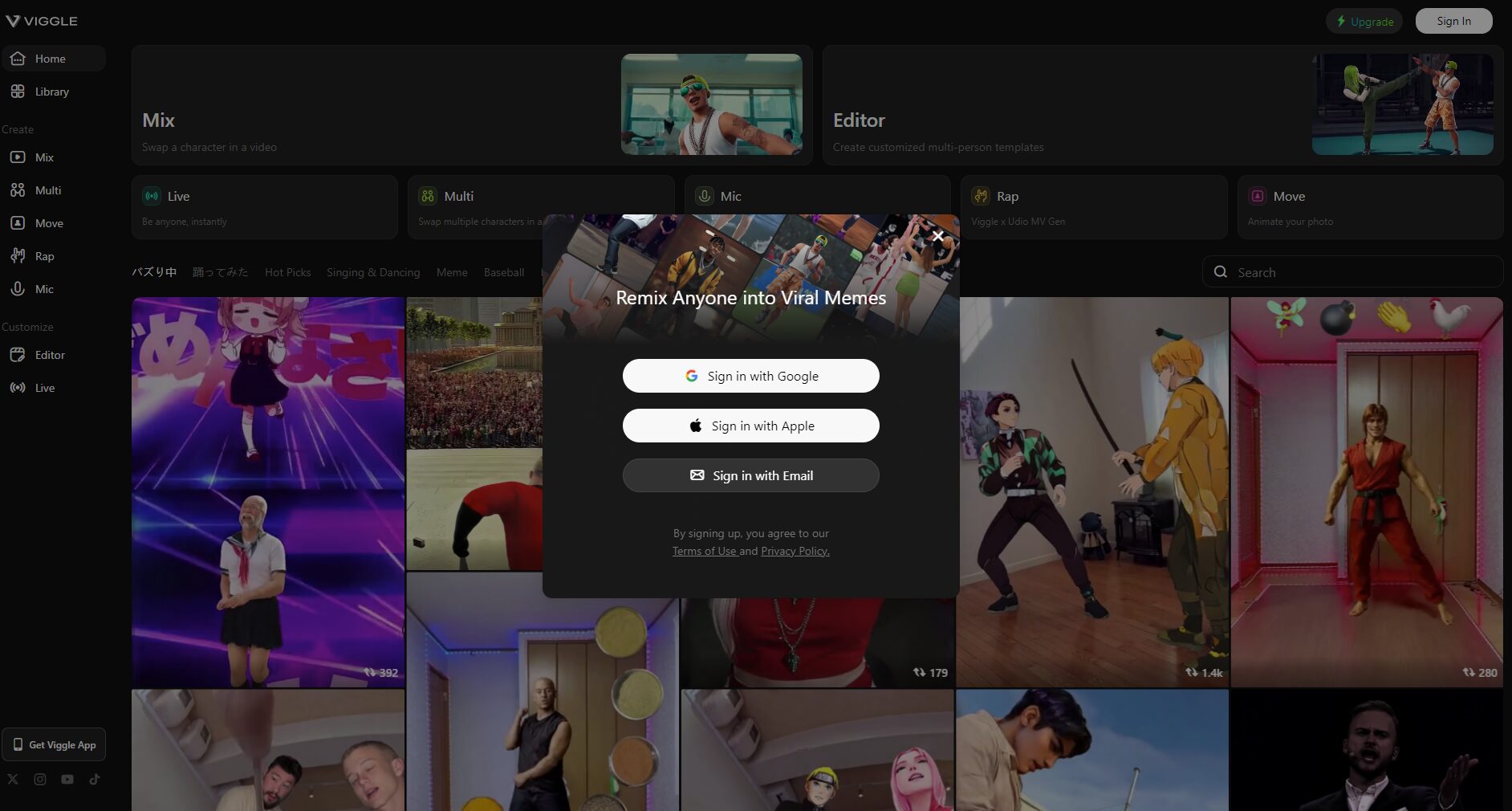Select the Hot Picks tab
Screen dimensions: 1512x811
(x=287, y=272)
